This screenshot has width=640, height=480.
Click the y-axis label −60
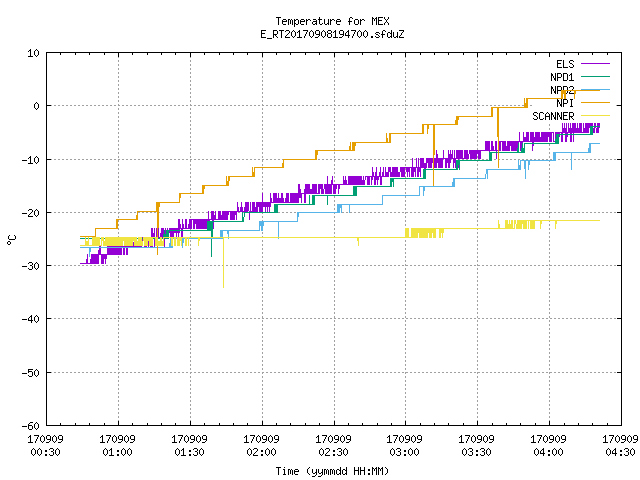pos(31,426)
